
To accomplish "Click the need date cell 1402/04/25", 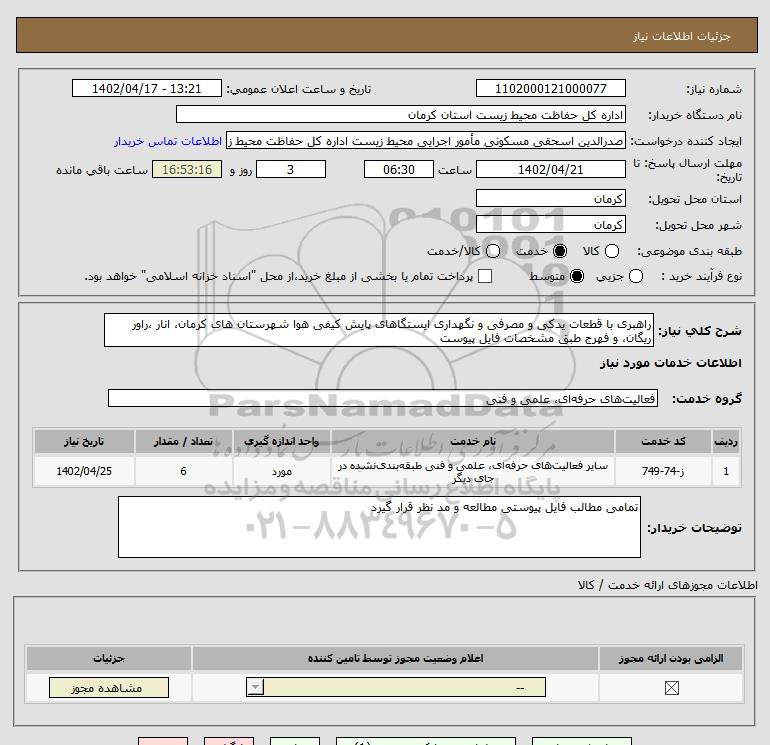I will pyautogui.click(x=84, y=471).
